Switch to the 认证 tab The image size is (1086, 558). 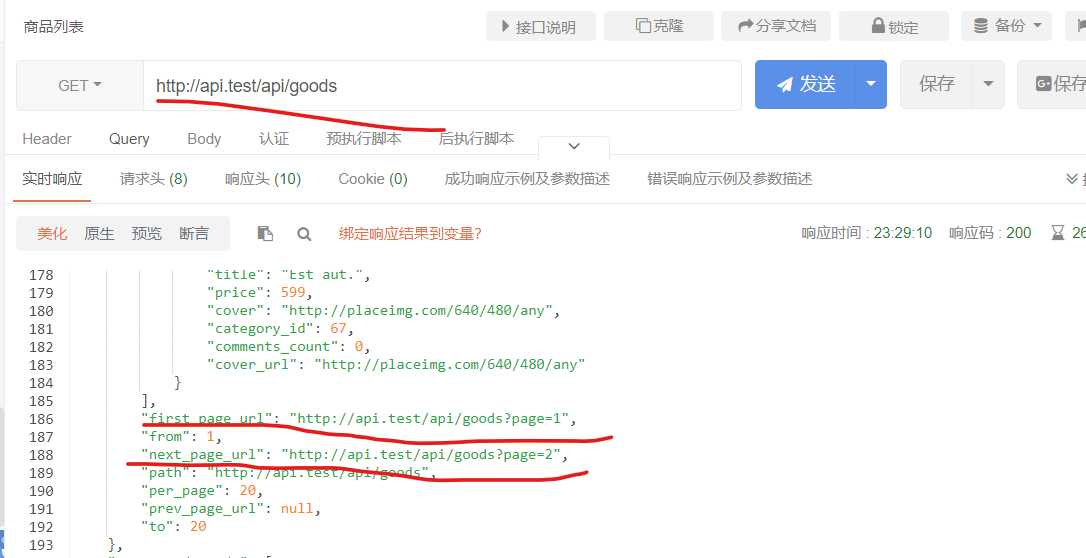(x=274, y=139)
